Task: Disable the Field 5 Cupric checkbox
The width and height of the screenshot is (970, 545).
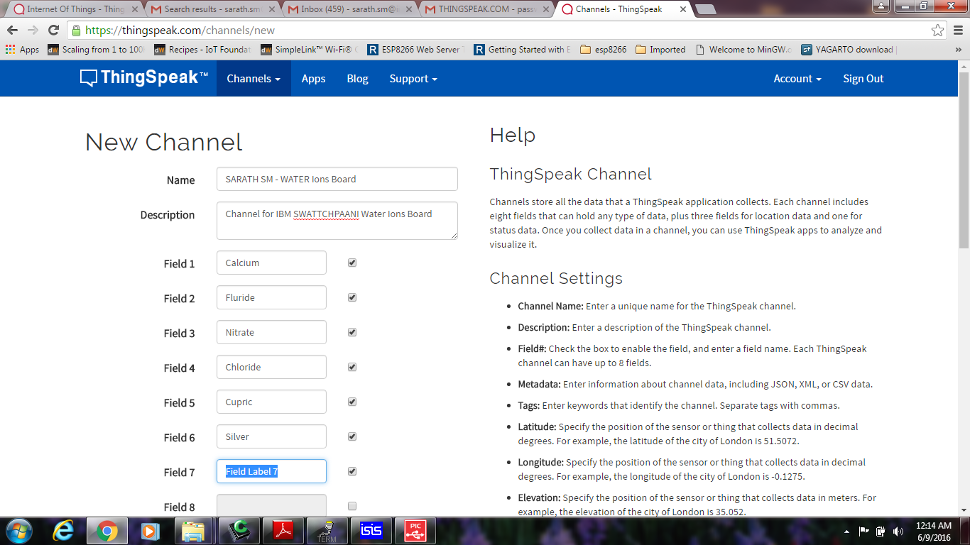Action: [x=352, y=401]
